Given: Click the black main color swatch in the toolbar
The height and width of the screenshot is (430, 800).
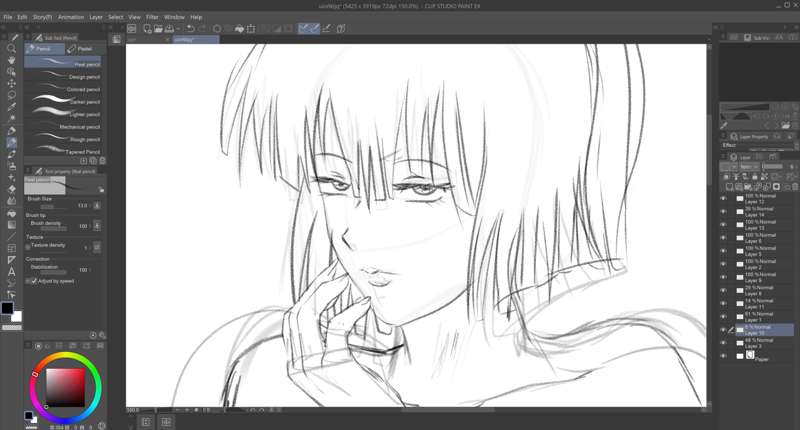Looking at the screenshot, I should (x=7, y=308).
